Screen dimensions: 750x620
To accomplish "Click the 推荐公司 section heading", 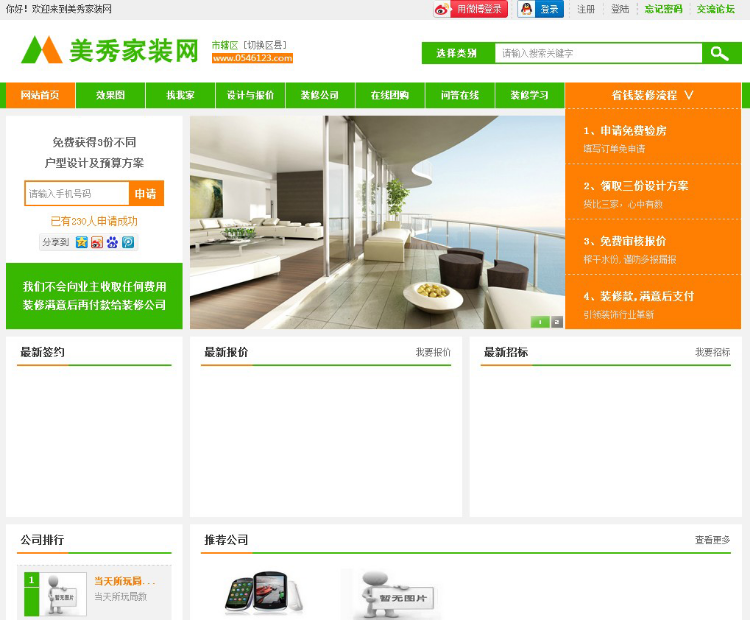I will pyautogui.click(x=226, y=540).
